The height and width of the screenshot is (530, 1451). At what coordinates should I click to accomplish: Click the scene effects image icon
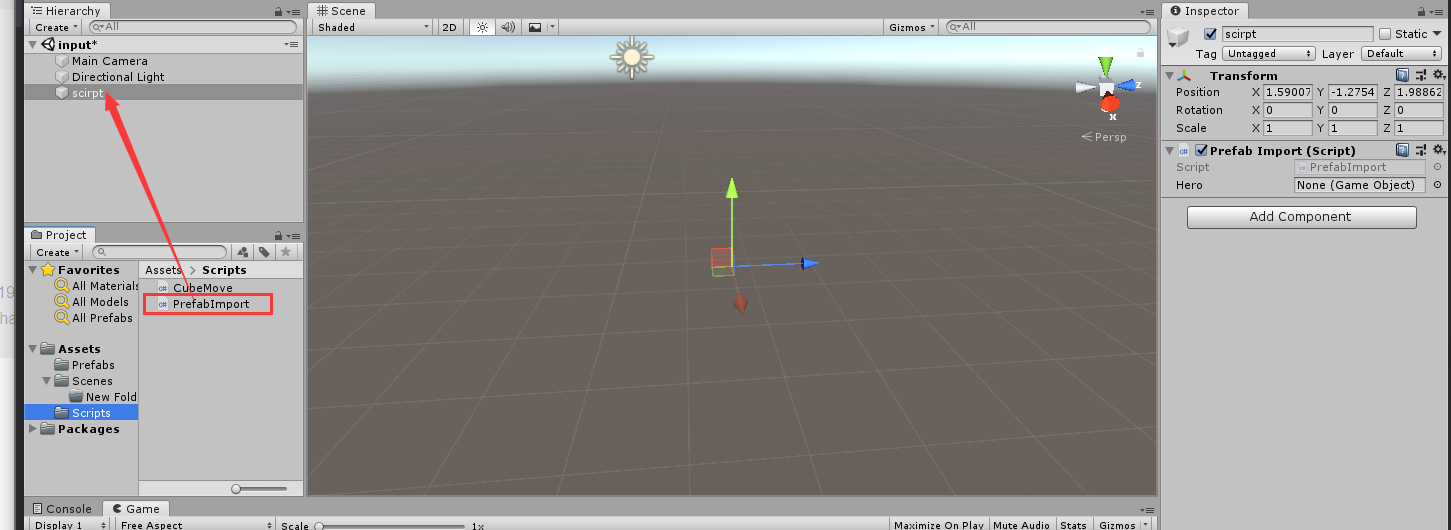[x=536, y=27]
